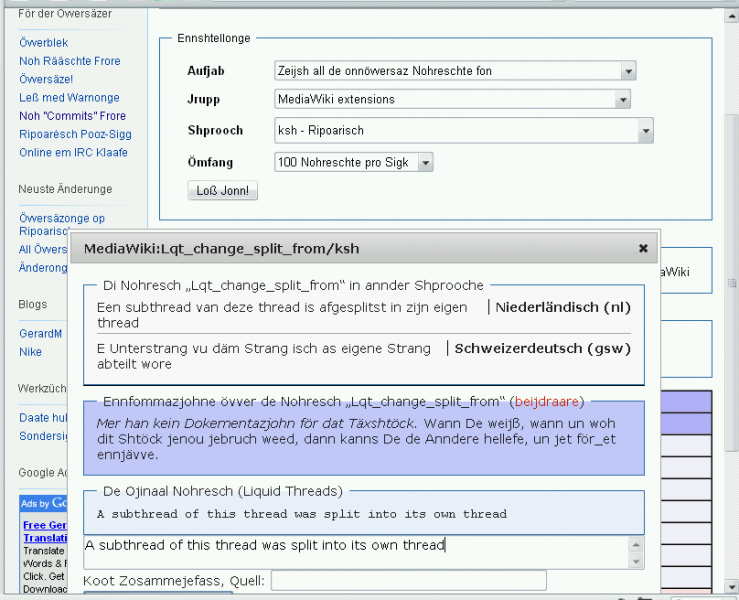Screen dimensions: 739x600
Task: Open the Öwerblek sidebar link
Action: pyautogui.click(x=44, y=43)
